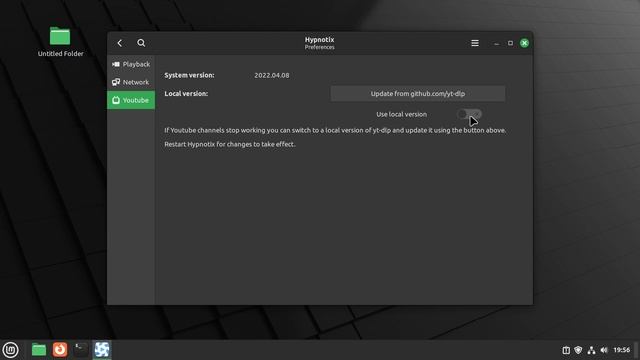640x360 pixels.
Task: Click the system version value 2022.04.08
Action: coord(272,75)
